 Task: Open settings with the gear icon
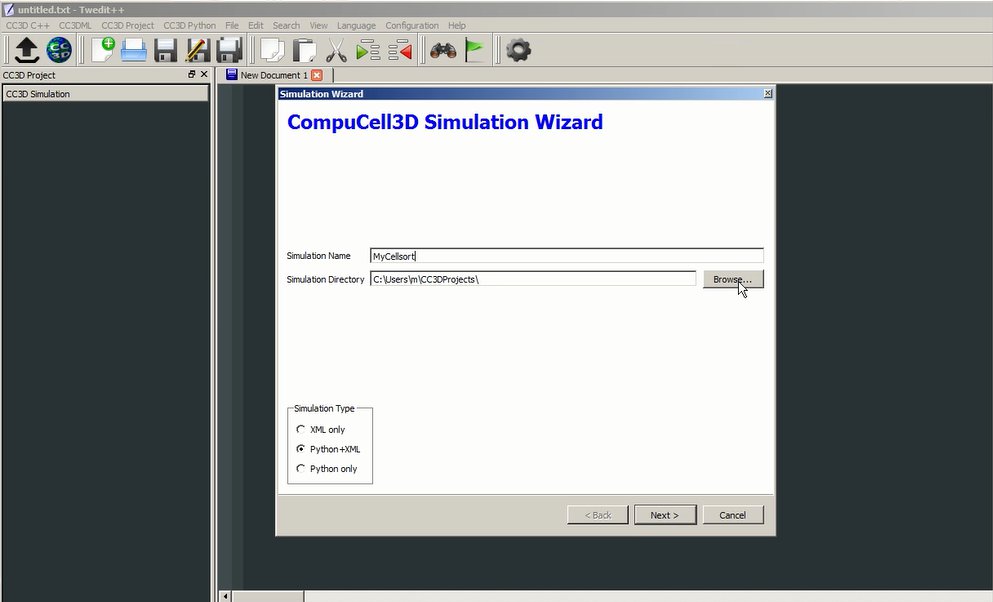click(518, 50)
